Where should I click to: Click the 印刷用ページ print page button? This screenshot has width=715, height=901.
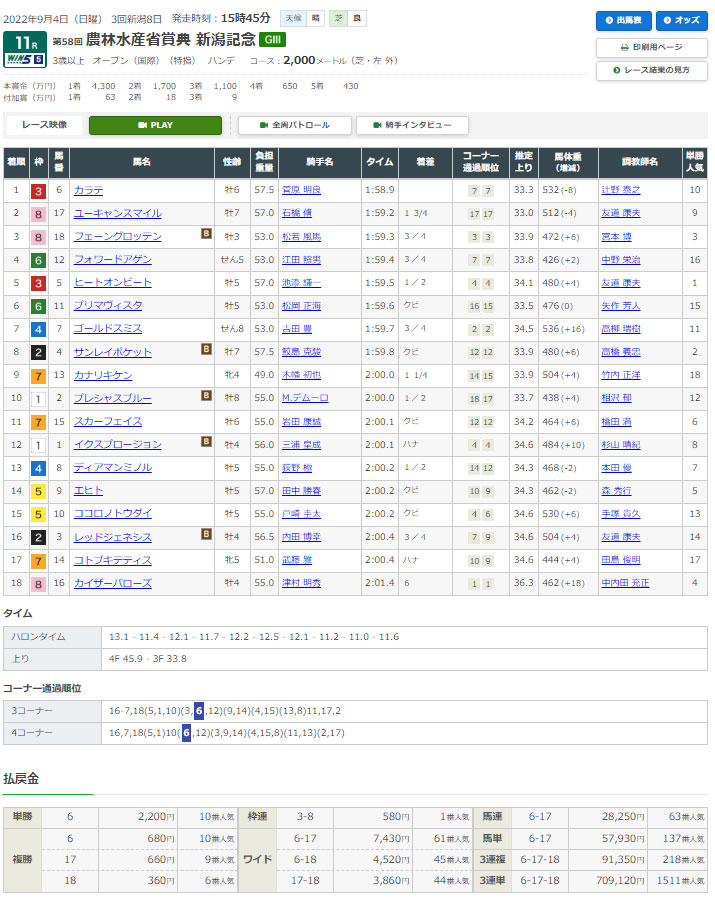pyautogui.click(x=651, y=47)
